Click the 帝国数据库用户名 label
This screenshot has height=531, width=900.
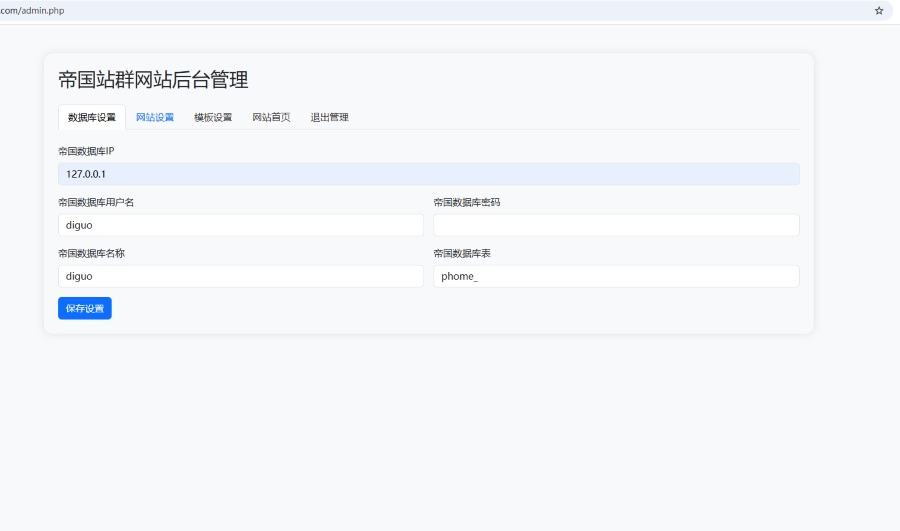[96, 202]
